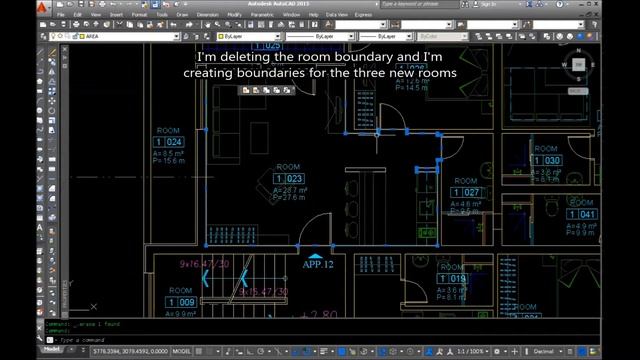Click the 'Type a keyword or phrase' search box

[x=420, y=4]
